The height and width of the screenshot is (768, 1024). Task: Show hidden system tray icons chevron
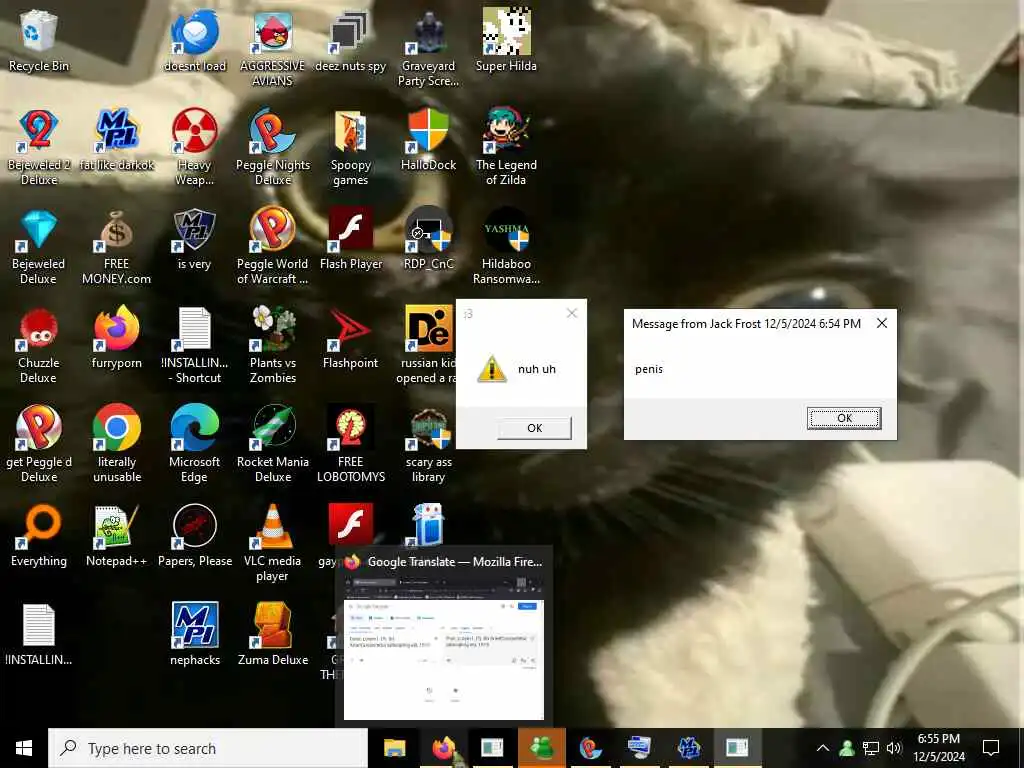pos(823,748)
